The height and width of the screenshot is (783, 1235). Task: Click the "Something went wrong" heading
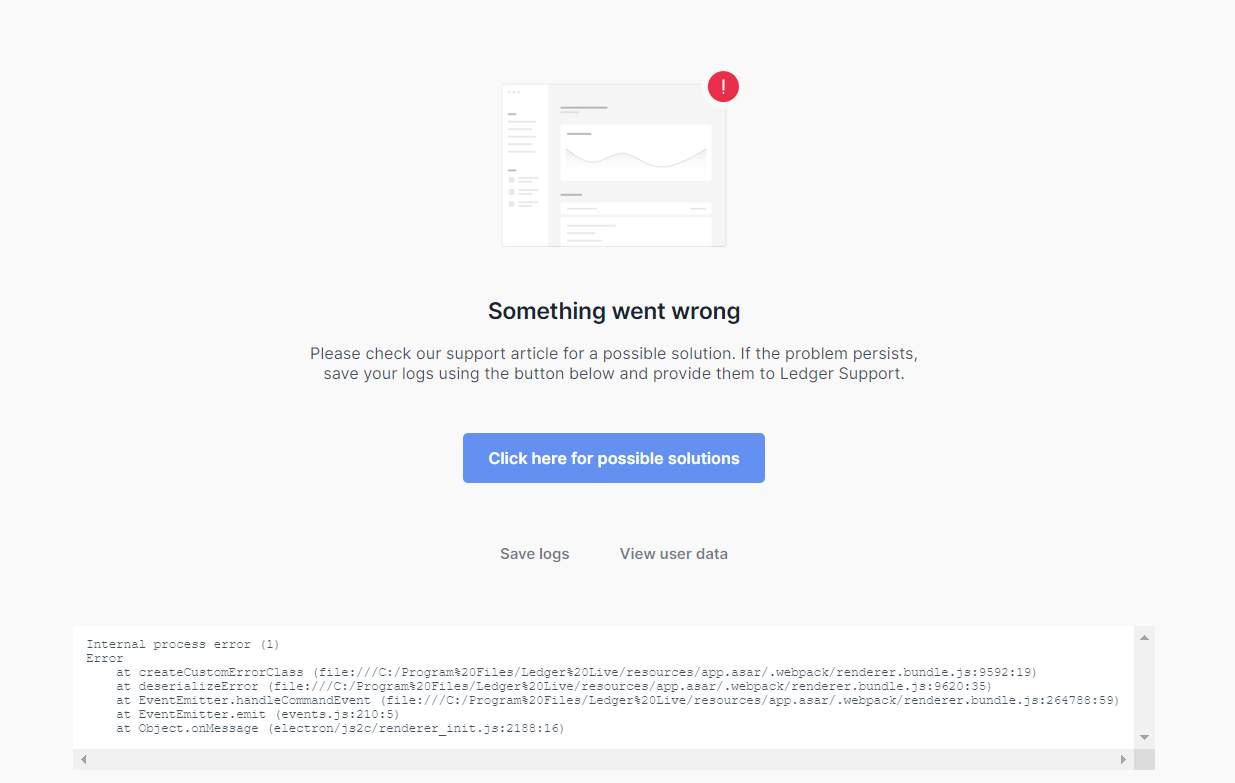click(614, 311)
